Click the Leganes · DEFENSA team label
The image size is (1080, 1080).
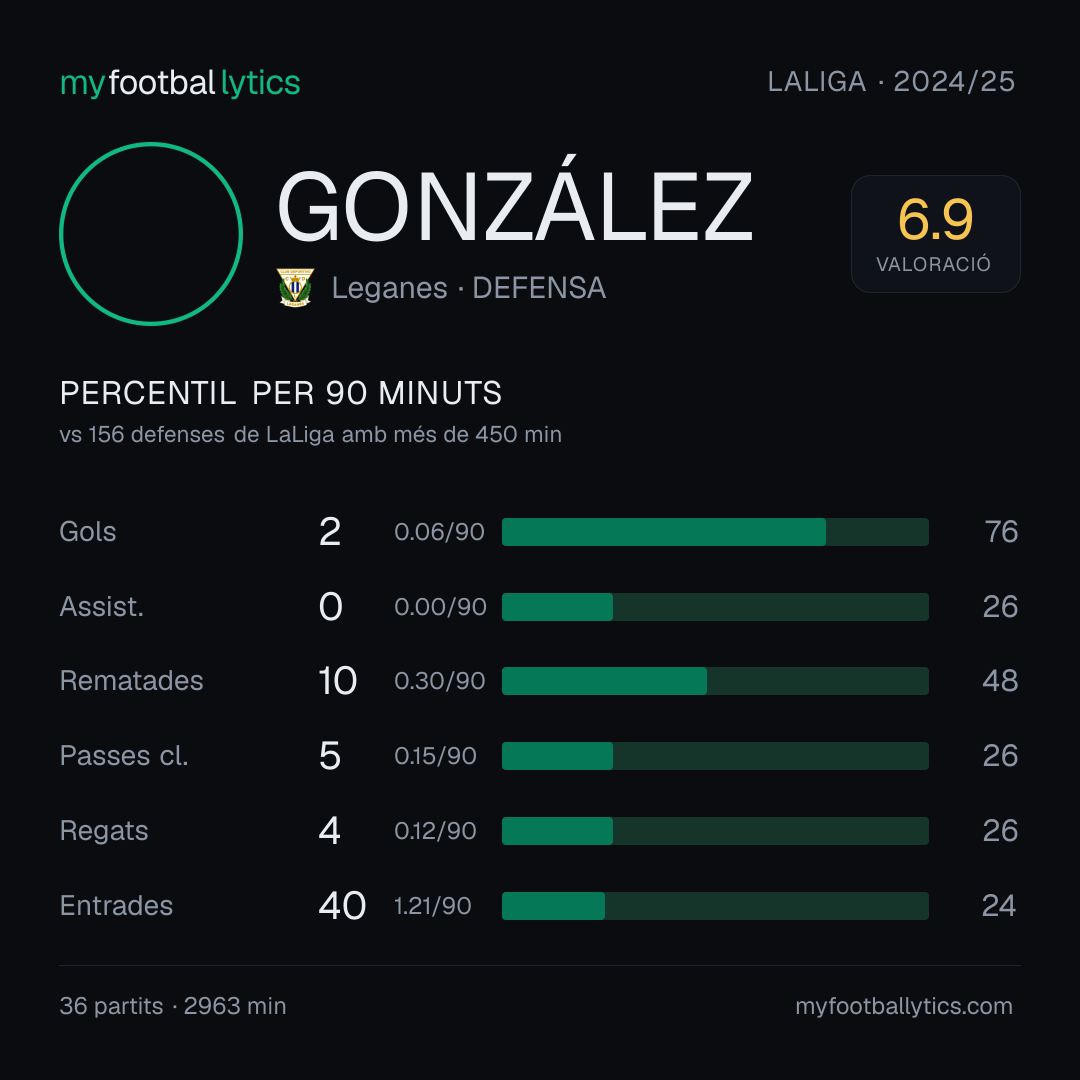468,288
